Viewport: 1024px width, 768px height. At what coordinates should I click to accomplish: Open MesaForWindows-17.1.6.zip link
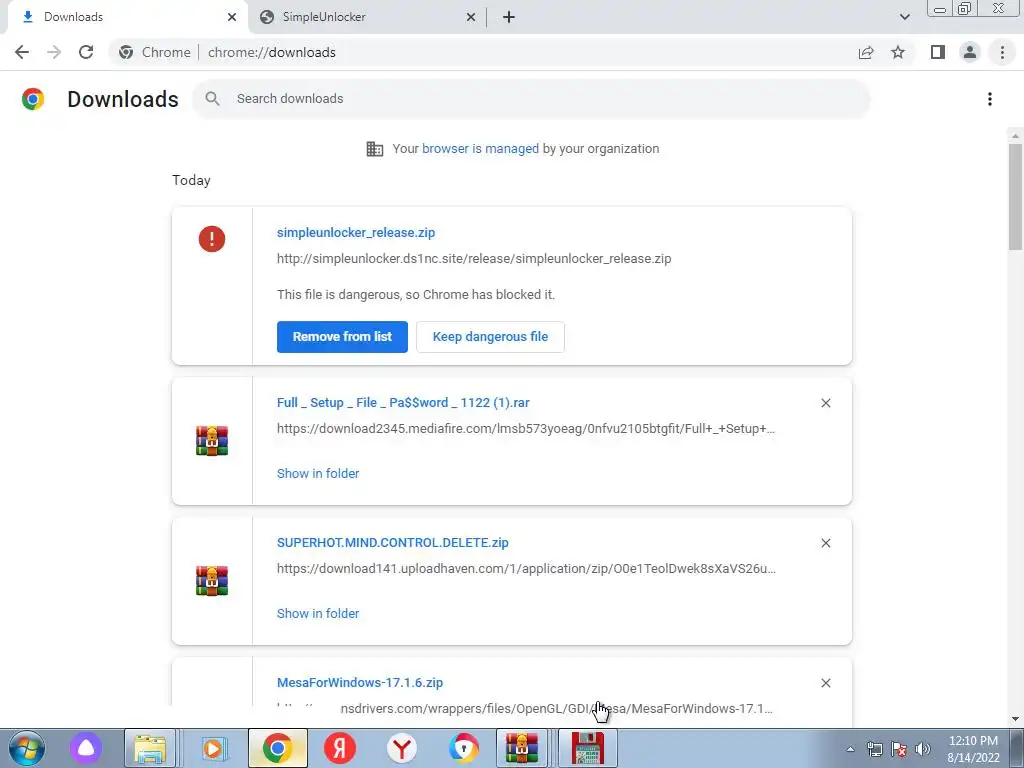[x=360, y=682]
